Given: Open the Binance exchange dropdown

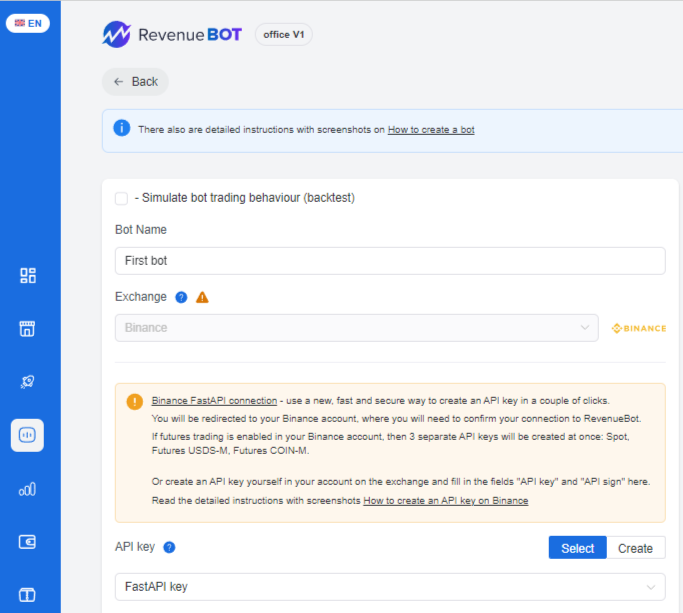Looking at the screenshot, I should point(356,328).
